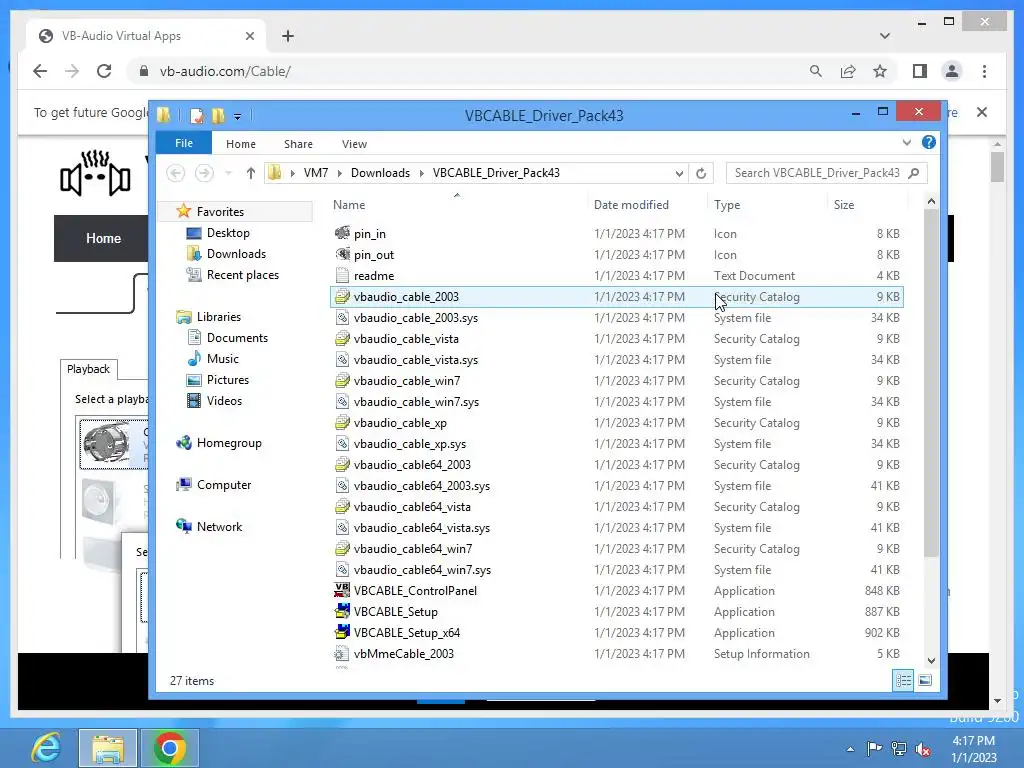
Task: Click Chrome taskbar icon
Action: (x=169, y=747)
